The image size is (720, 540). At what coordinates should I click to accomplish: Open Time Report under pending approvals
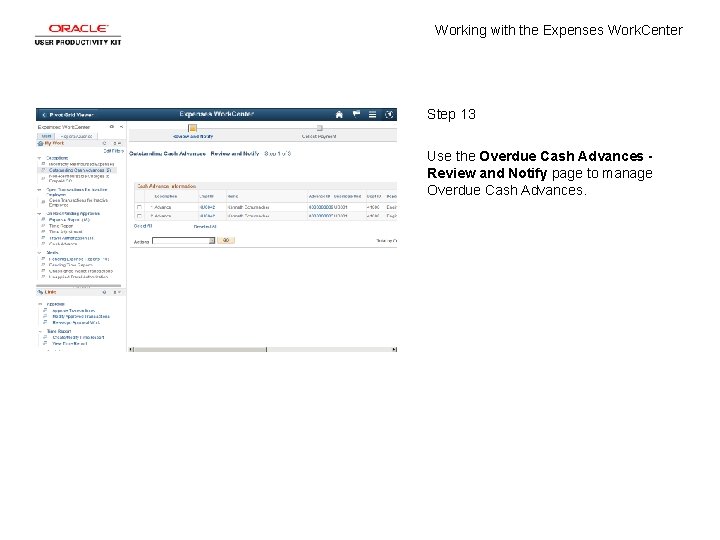coord(61,226)
